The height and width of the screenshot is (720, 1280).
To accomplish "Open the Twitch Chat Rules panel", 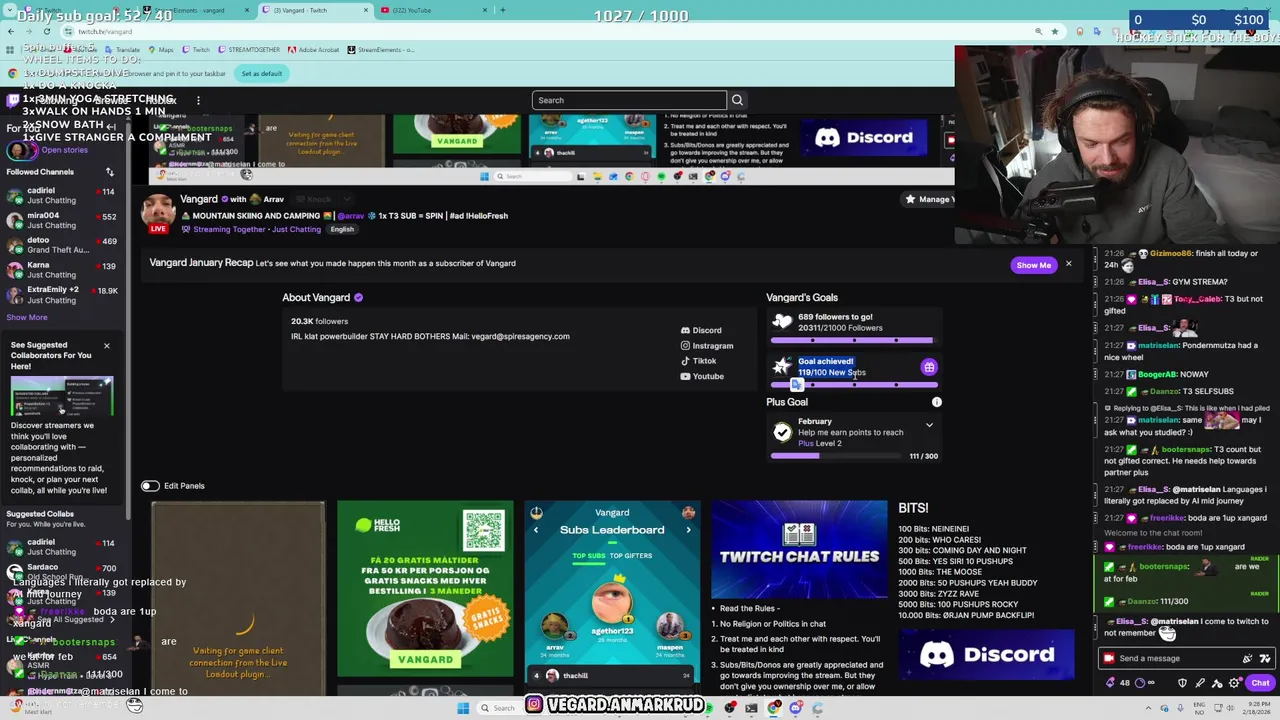I will pos(799,549).
